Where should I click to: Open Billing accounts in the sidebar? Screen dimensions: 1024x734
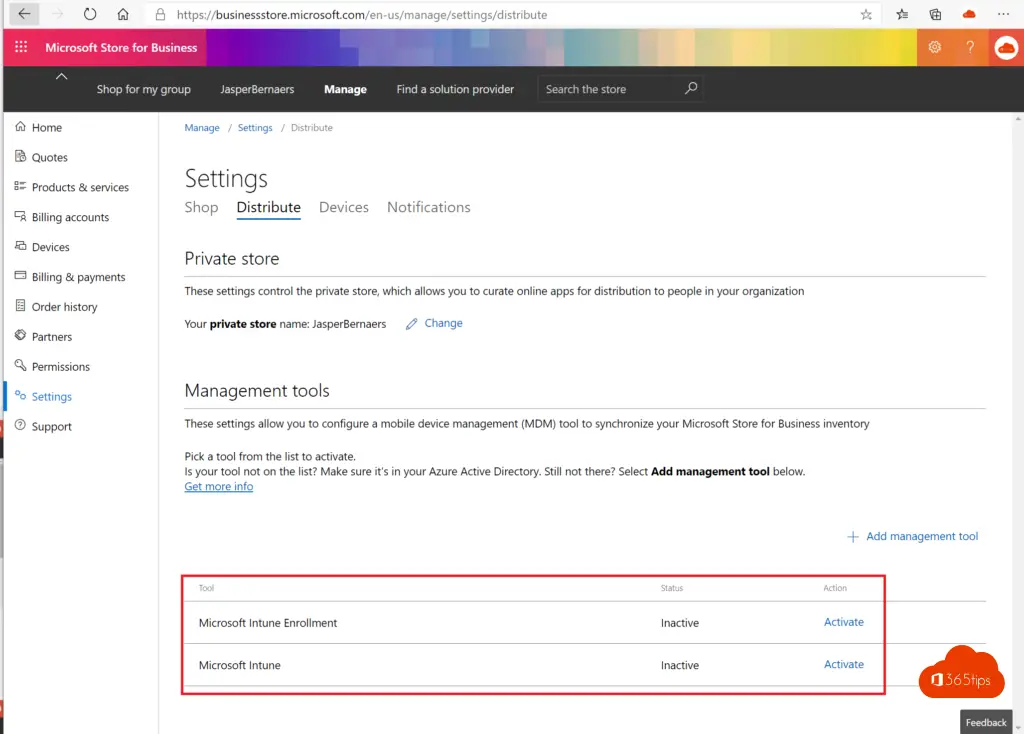pyautogui.click(x=71, y=217)
